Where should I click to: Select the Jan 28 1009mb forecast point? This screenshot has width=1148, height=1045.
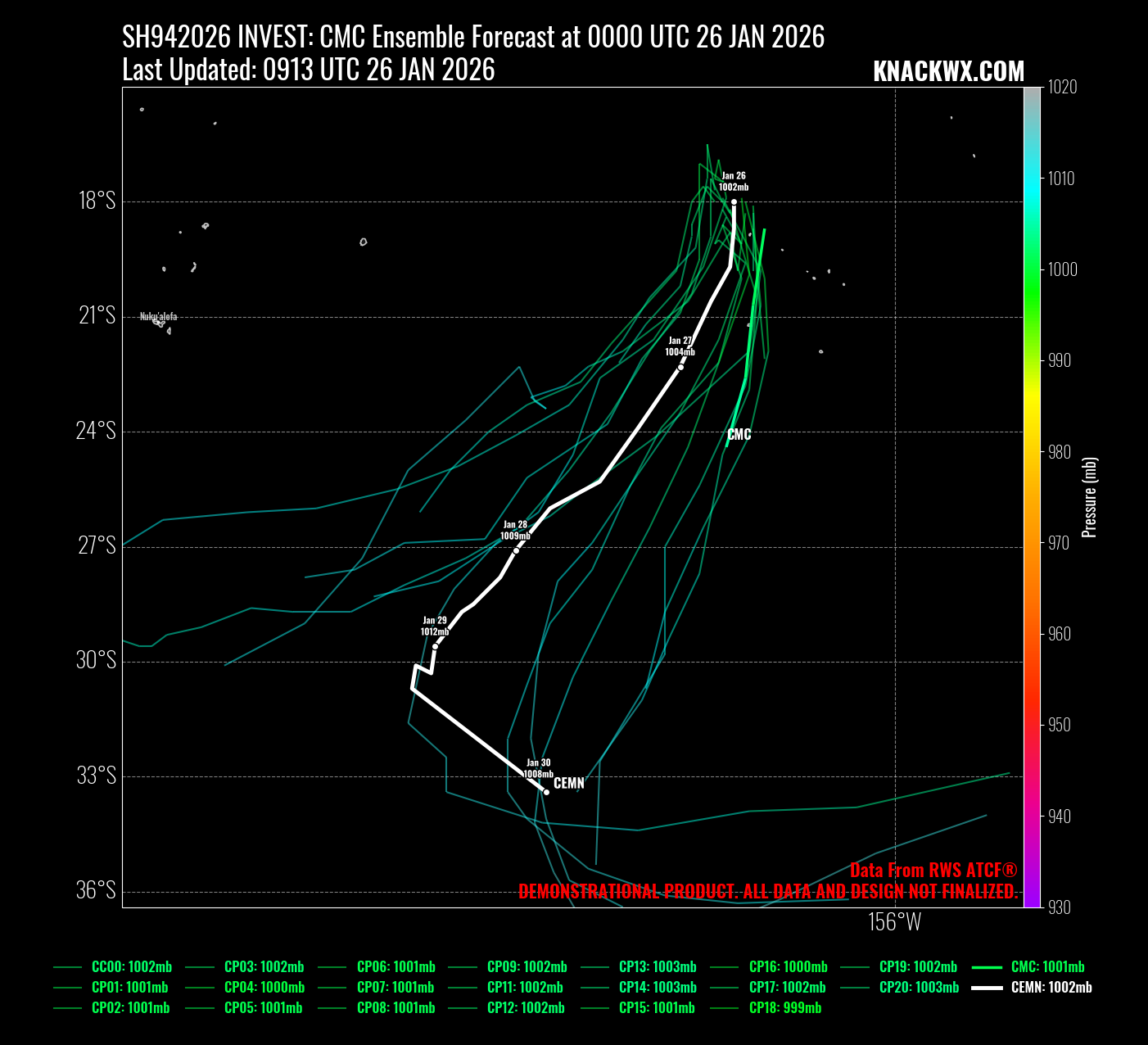tap(516, 550)
